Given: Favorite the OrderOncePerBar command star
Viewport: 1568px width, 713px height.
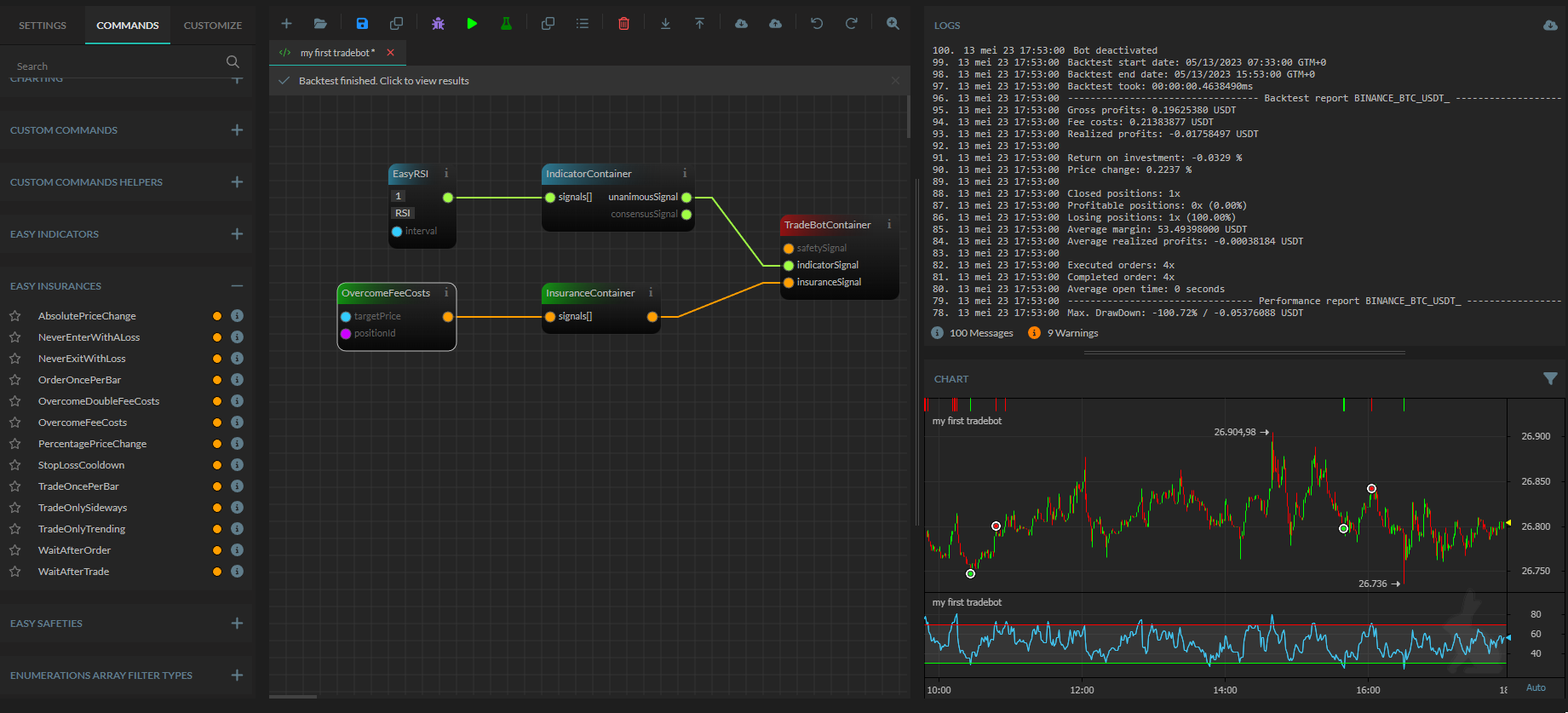Looking at the screenshot, I should (15, 380).
